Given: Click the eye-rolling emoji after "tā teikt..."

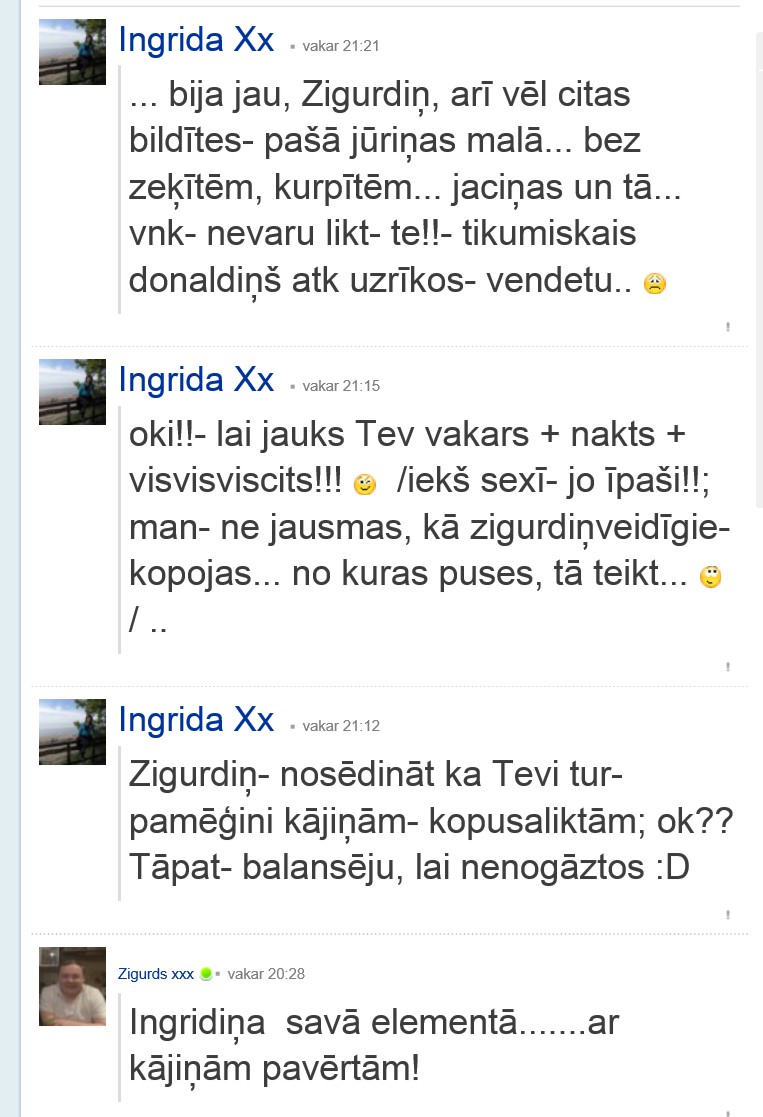Looking at the screenshot, I should (710, 576).
